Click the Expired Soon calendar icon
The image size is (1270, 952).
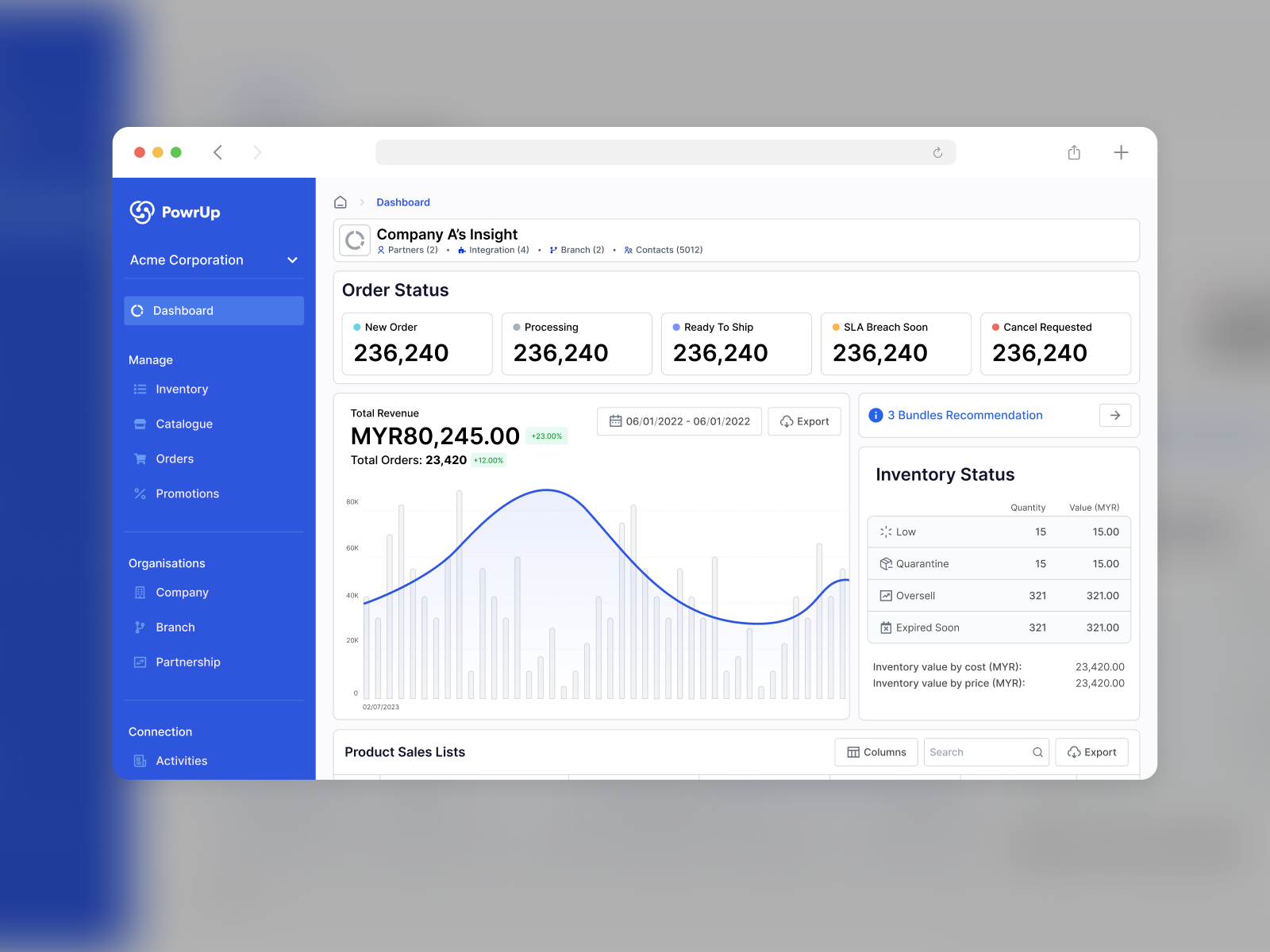886,628
